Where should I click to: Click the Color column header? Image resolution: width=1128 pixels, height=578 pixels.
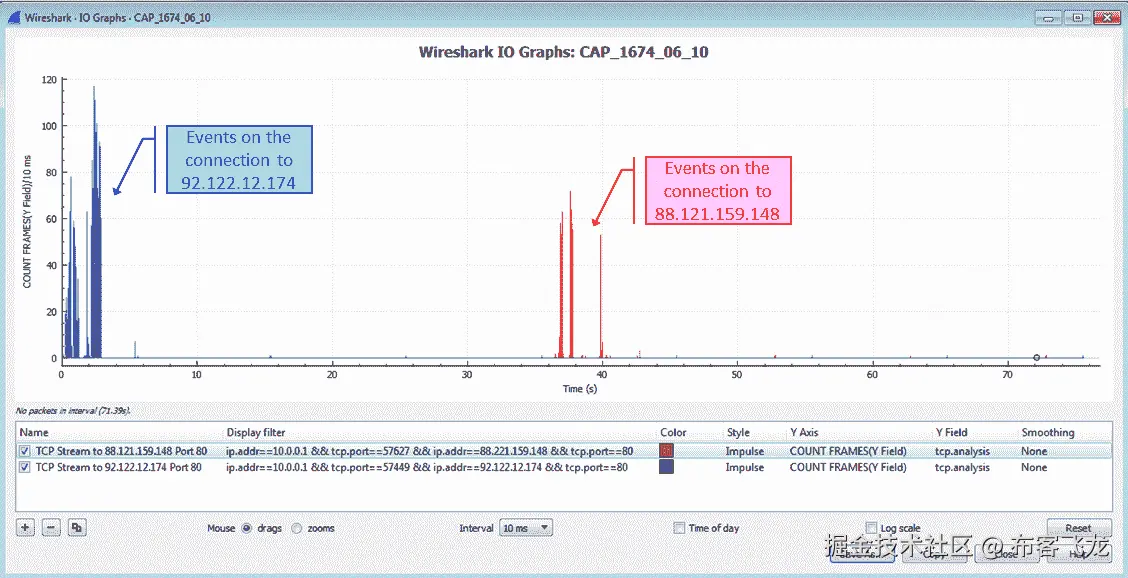click(673, 433)
